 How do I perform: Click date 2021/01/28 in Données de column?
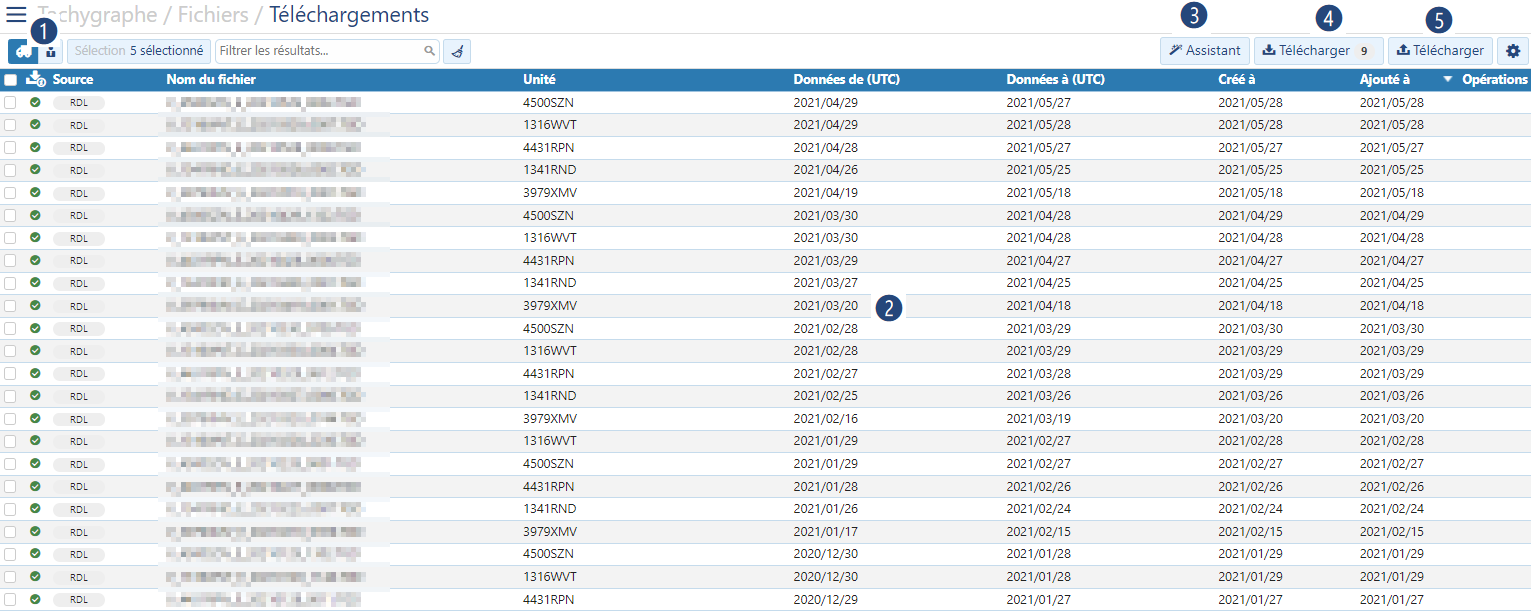826,487
